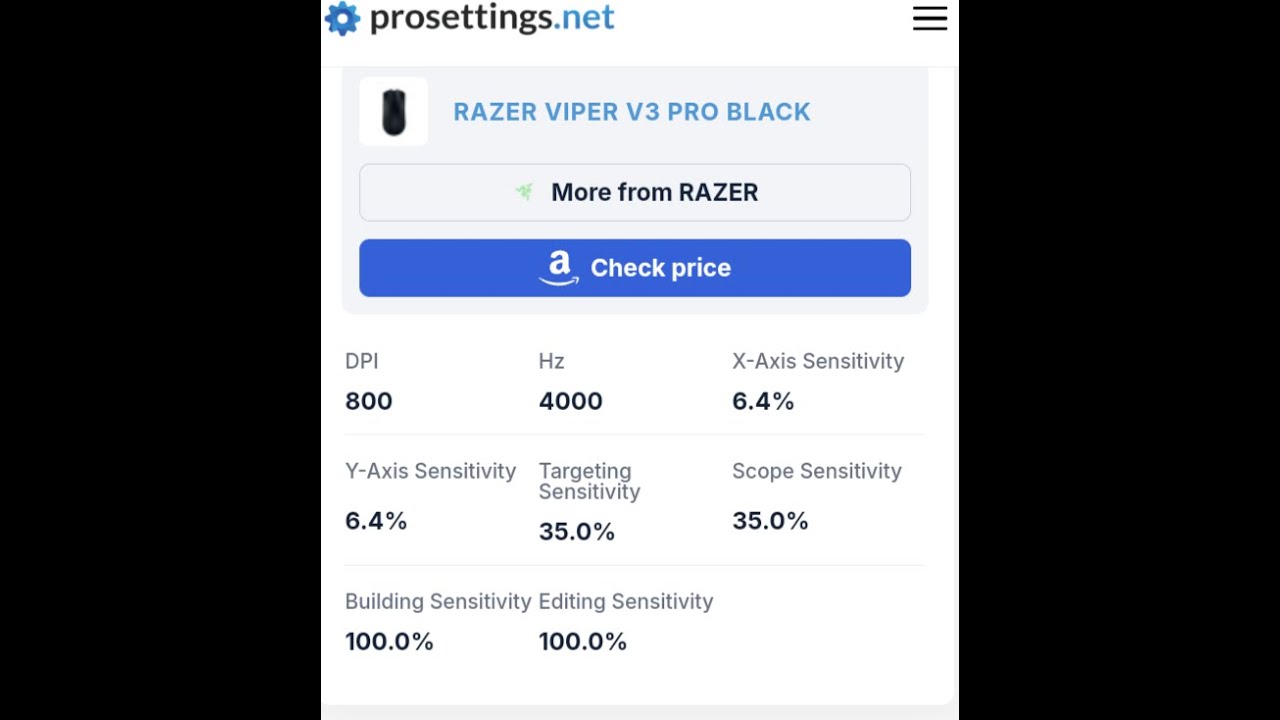
Task: Click the Building Sensitivity label
Action: click(437, 601)
